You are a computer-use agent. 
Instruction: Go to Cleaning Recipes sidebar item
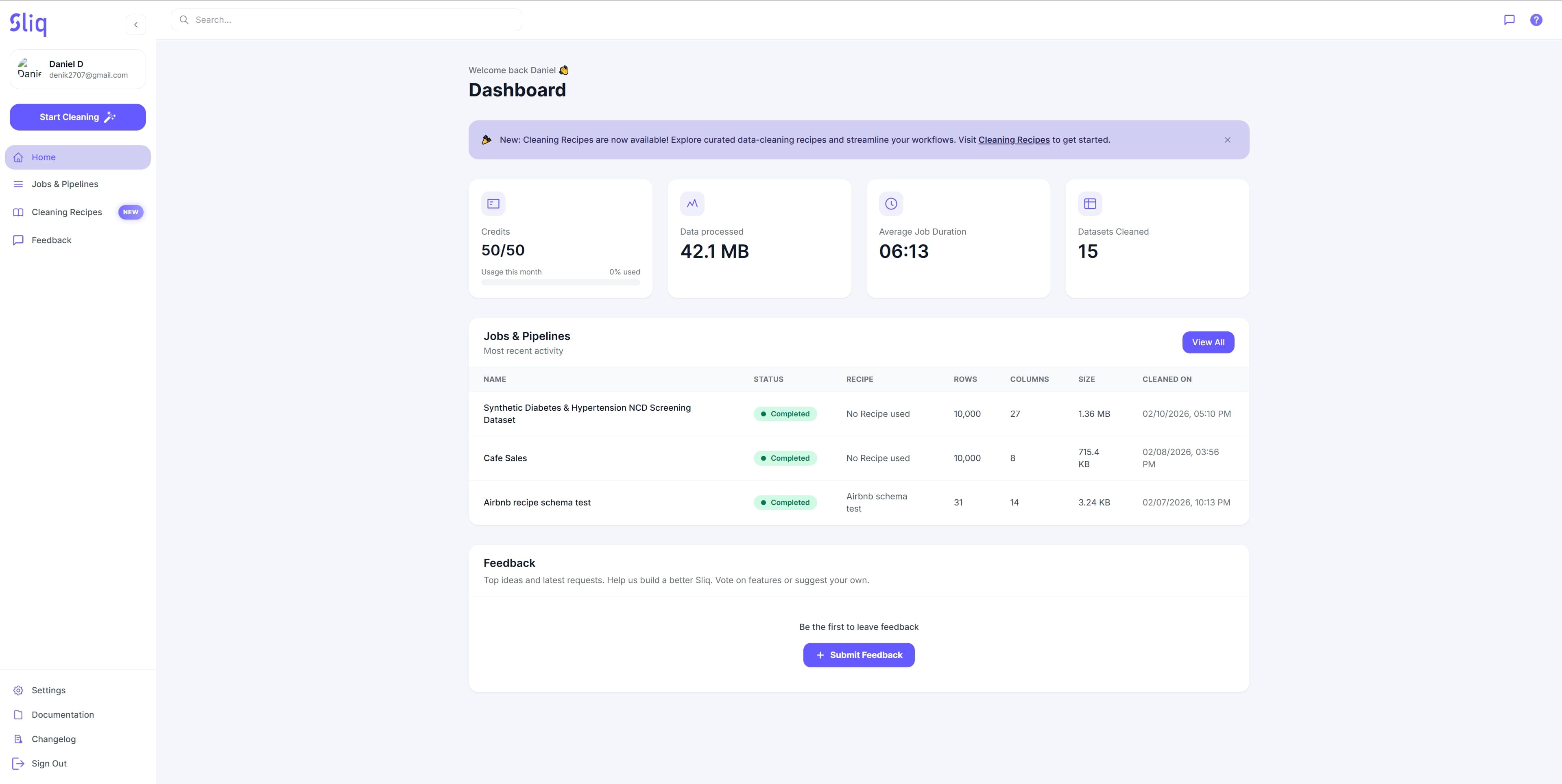pyautogui.click(x=67, y=212)
